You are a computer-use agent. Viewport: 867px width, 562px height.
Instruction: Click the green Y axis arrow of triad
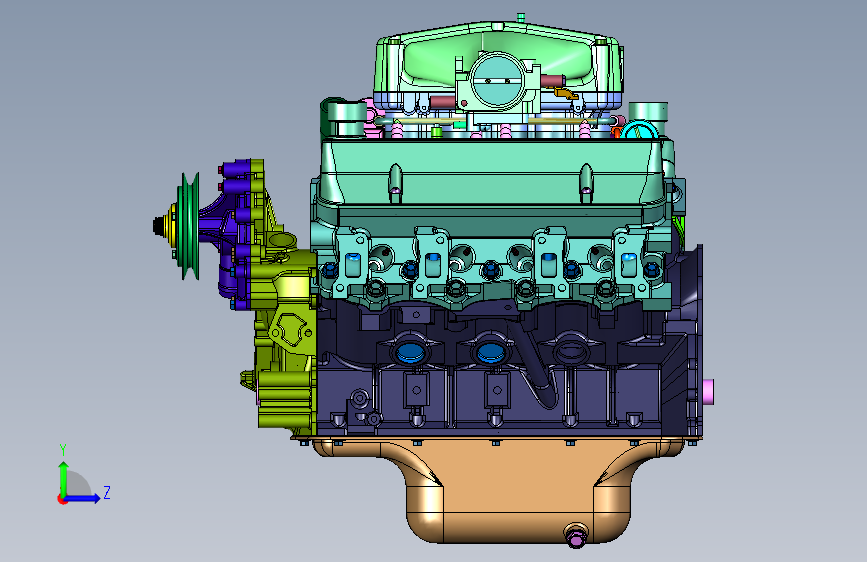(x=63, y=478)
